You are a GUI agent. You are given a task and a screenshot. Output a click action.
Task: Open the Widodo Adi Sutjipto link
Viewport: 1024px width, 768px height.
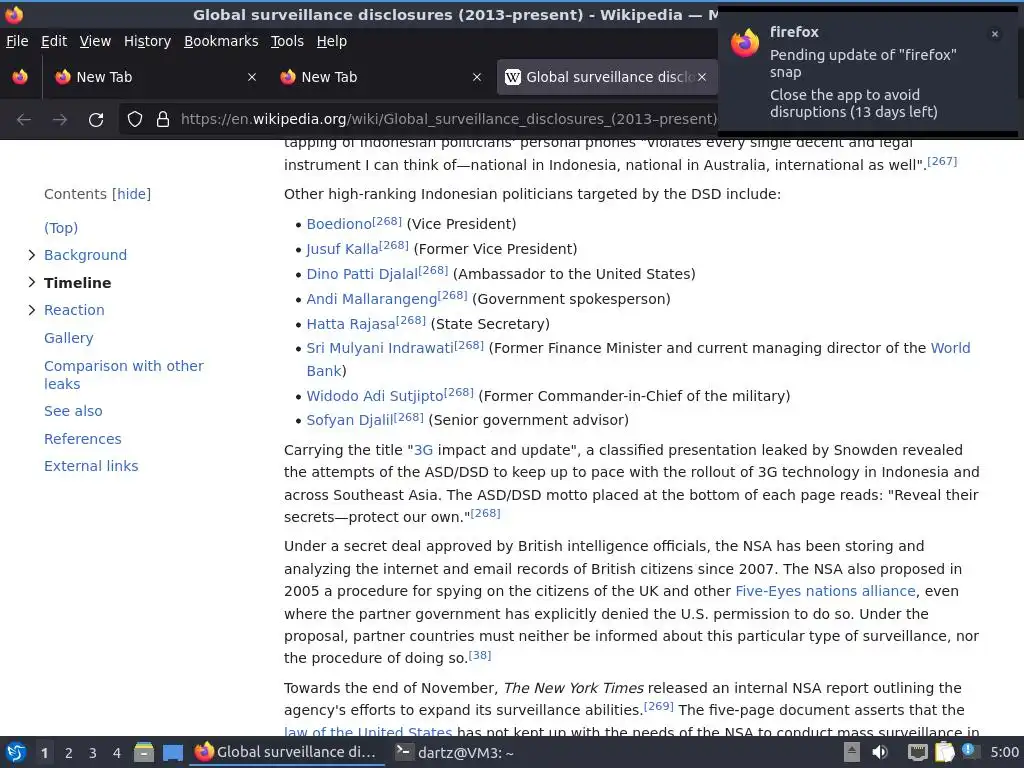375,396
